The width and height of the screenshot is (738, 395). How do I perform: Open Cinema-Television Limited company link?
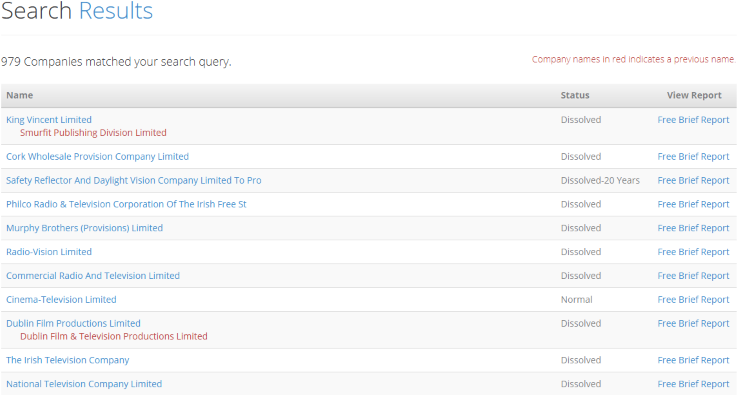61,299
